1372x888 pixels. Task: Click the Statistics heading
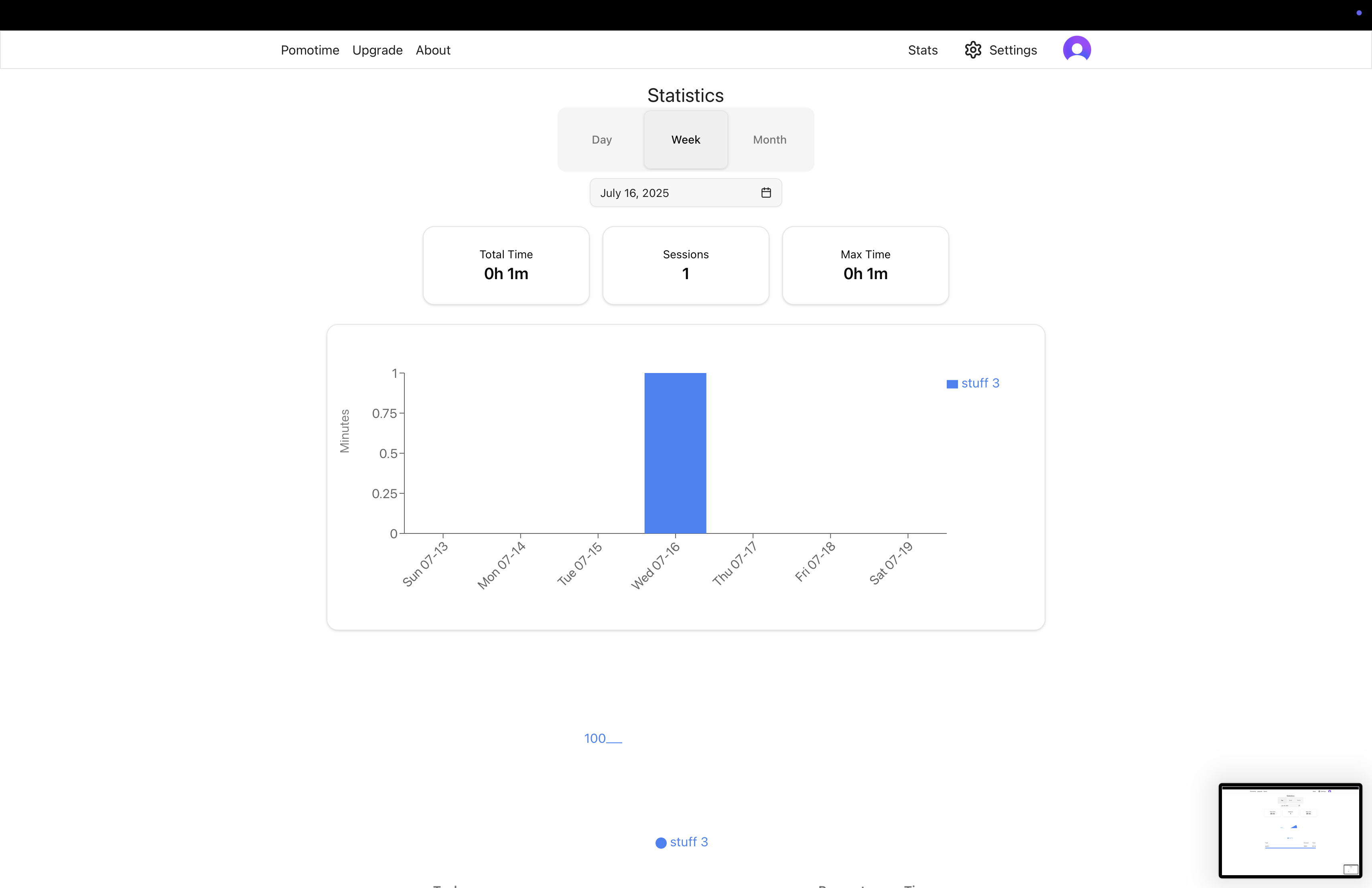tap(686, 95)
